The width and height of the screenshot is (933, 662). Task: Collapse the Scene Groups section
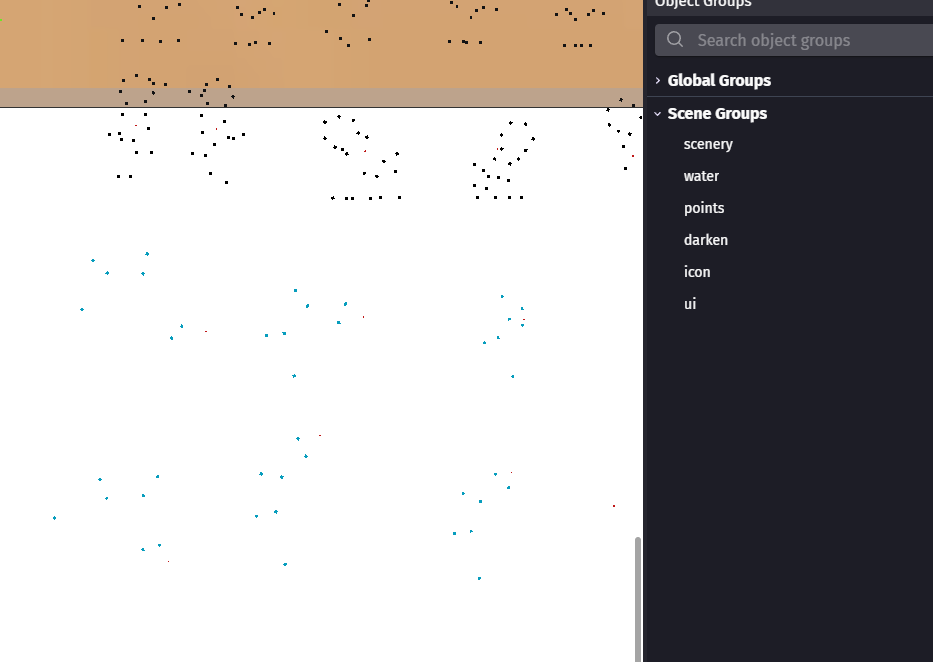658,114
